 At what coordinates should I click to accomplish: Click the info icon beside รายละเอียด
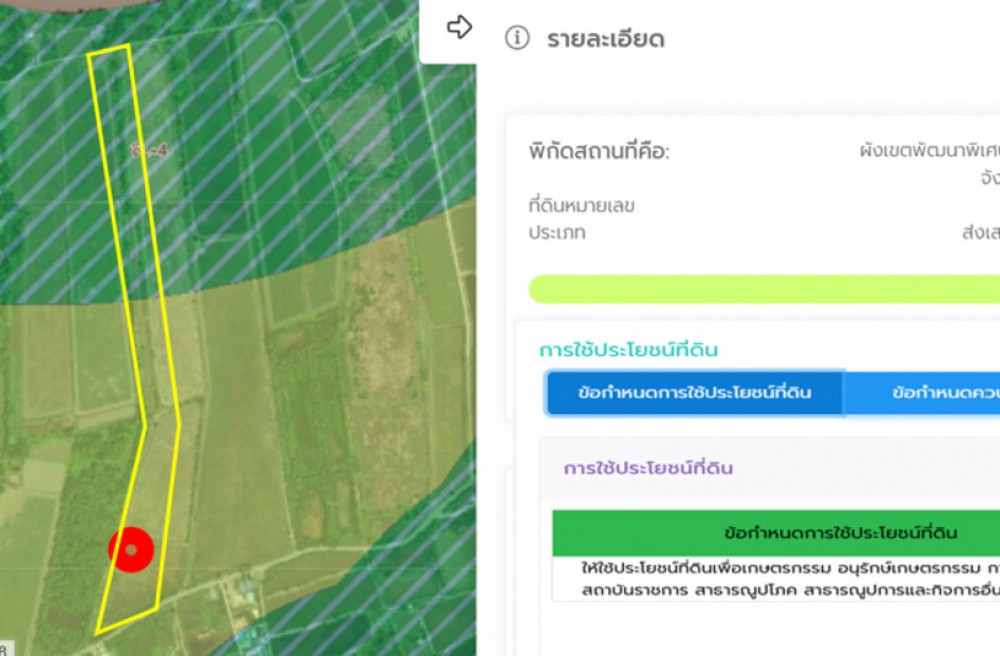[517, 38]
